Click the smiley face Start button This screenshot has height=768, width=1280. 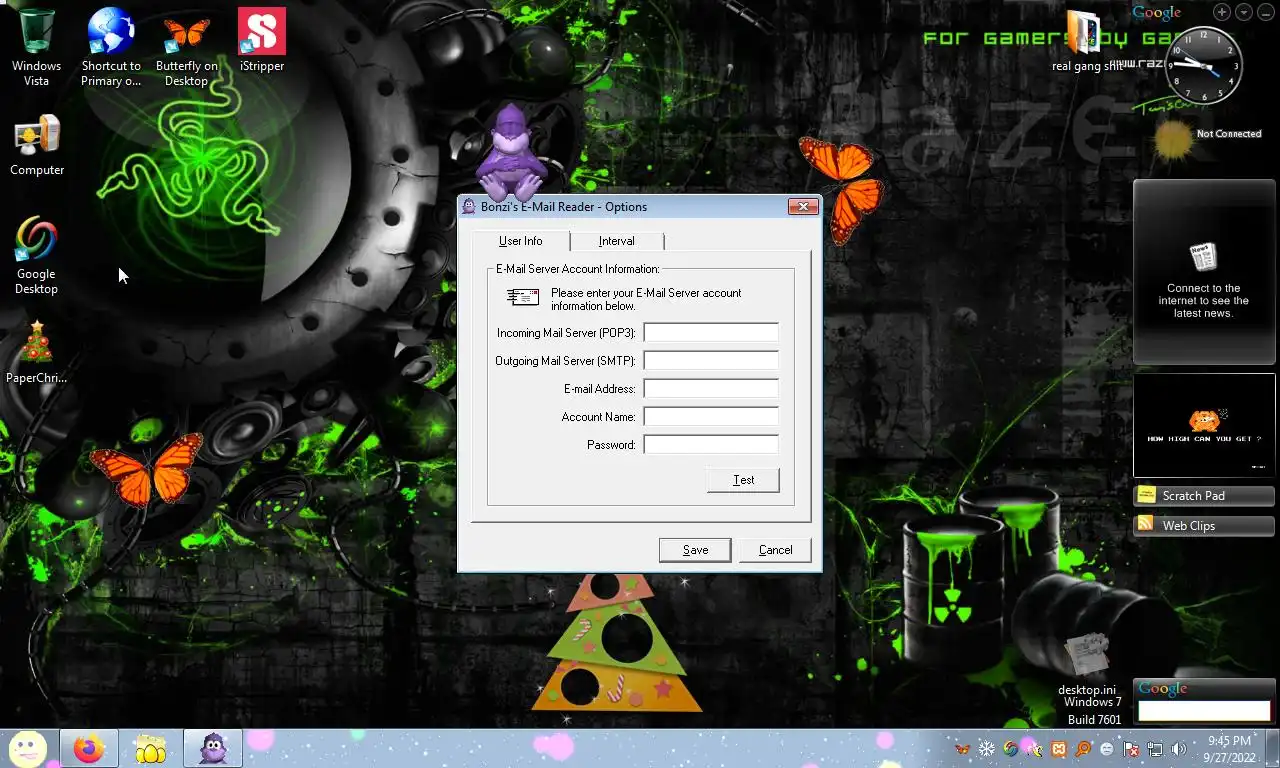[x=29, y=749]
